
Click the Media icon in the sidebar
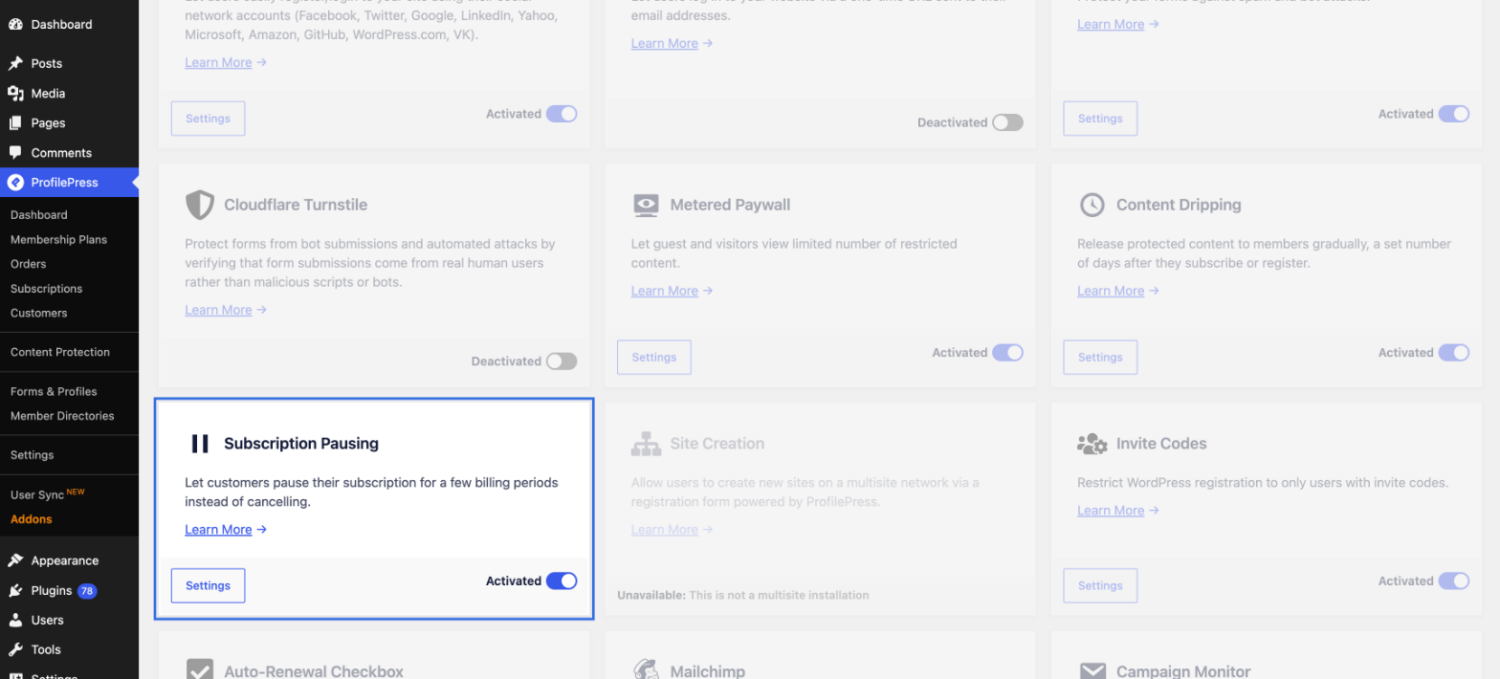pyautogui.click(x=15, y=93)
